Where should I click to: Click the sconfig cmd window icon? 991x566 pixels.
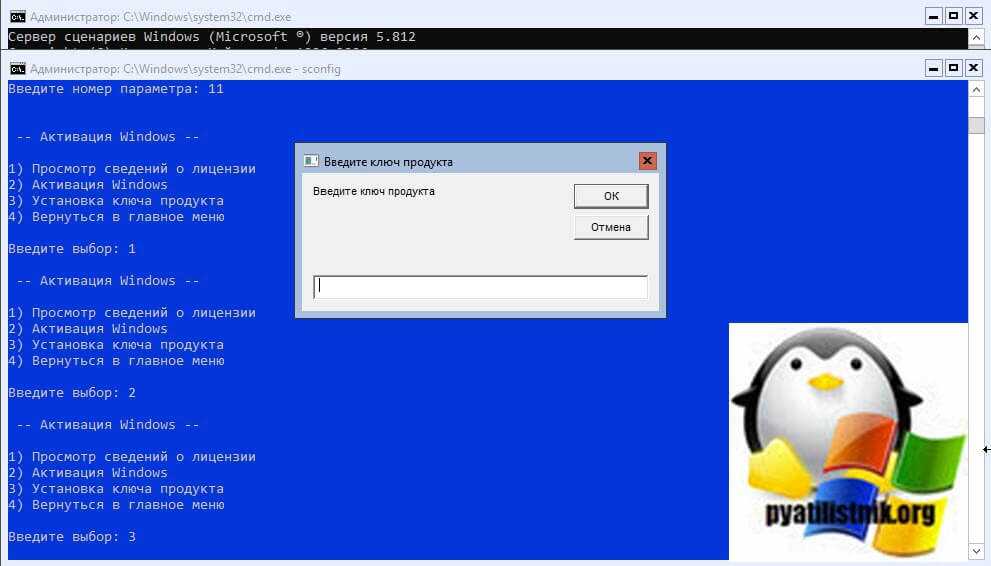(18, 68)
